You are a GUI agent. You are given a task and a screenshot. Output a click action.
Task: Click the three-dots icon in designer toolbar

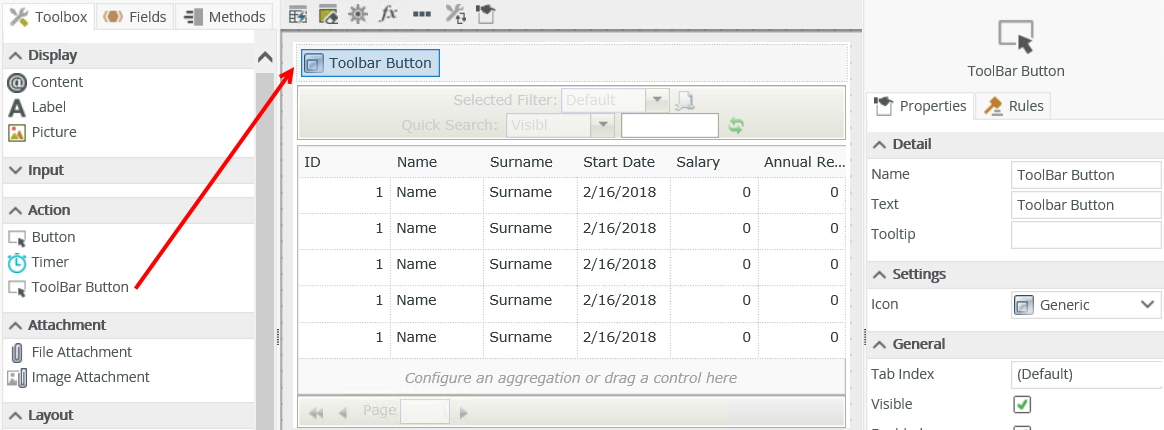tap(422, 14)
